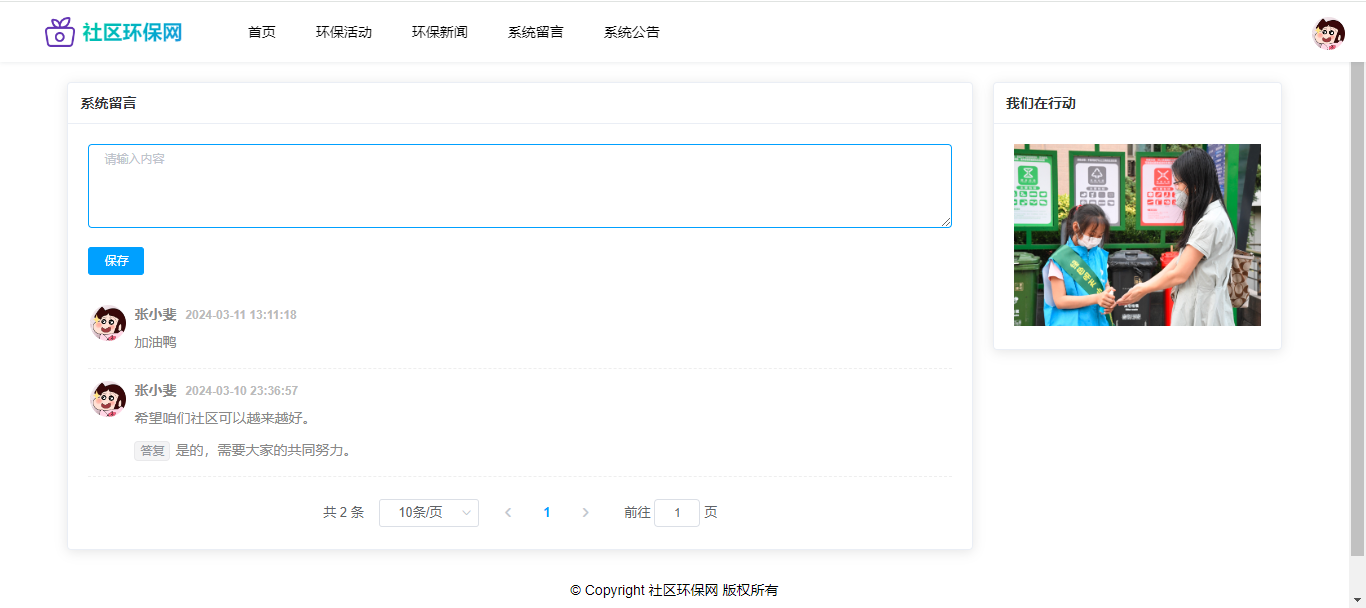Image resolution: width=1366 pixels, height=608 pixels.
Task: Click 张小斐's avatar on the 加油鸭 comment
Action: point(108,323)
